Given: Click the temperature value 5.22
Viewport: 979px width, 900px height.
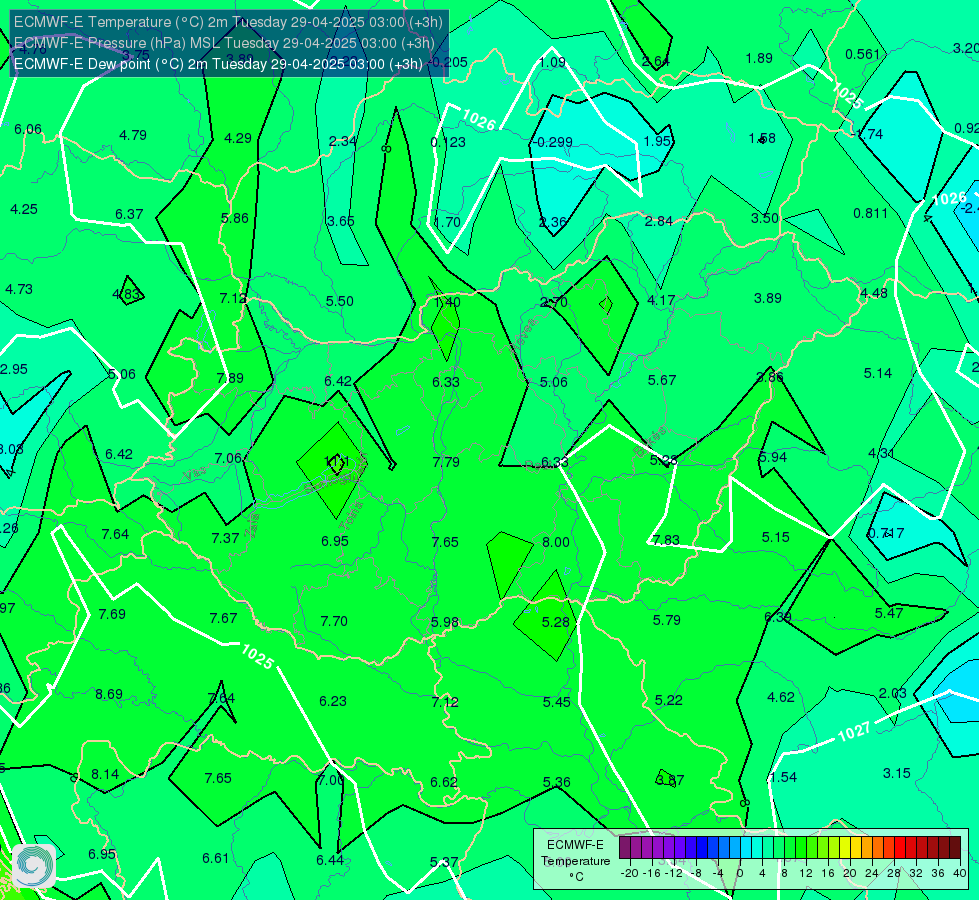Looking at the screenshot, I should (x=669, y=700).
